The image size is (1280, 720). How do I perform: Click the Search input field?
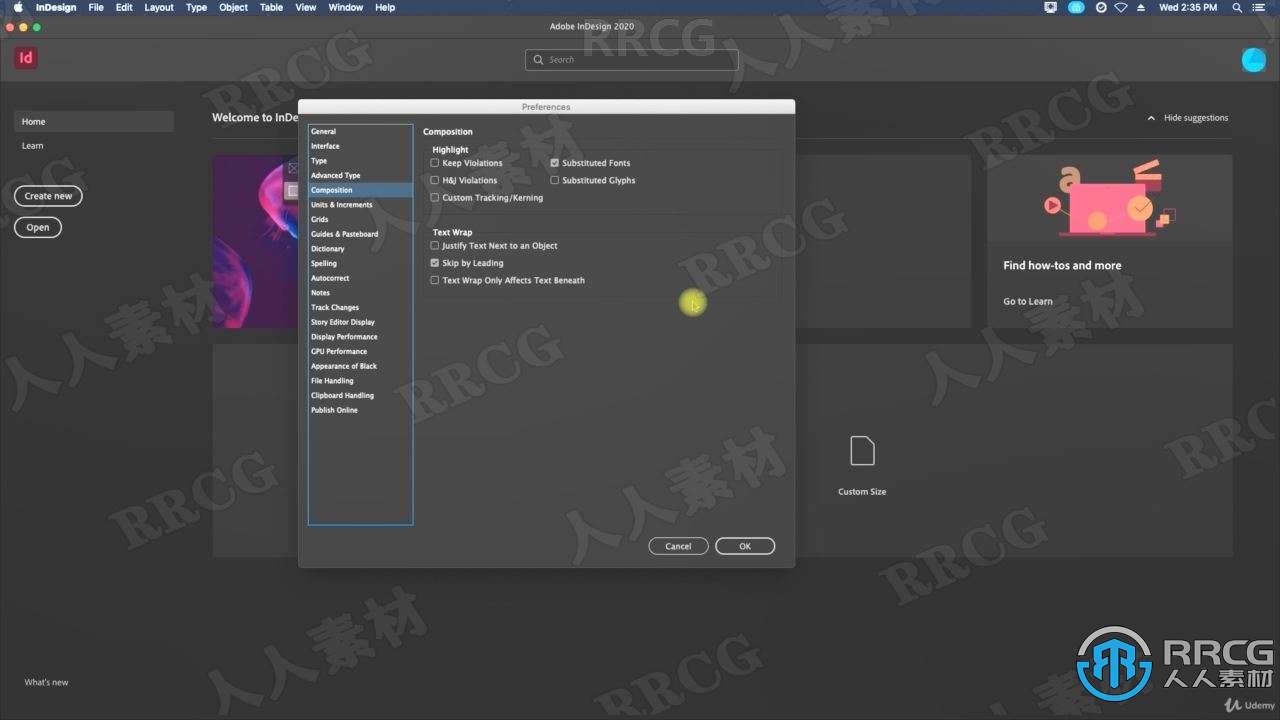[632, 60]
